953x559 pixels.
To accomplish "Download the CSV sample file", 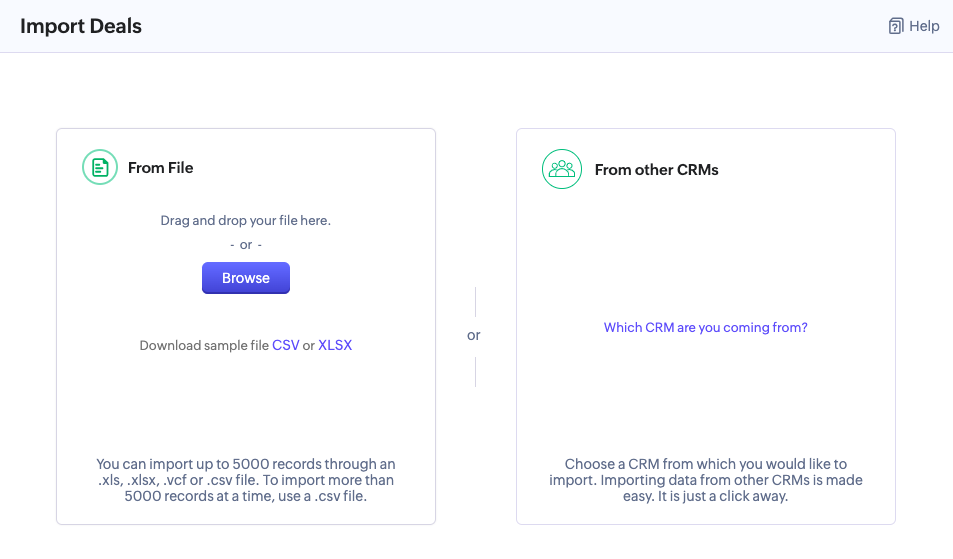I will tap(286, 345).
